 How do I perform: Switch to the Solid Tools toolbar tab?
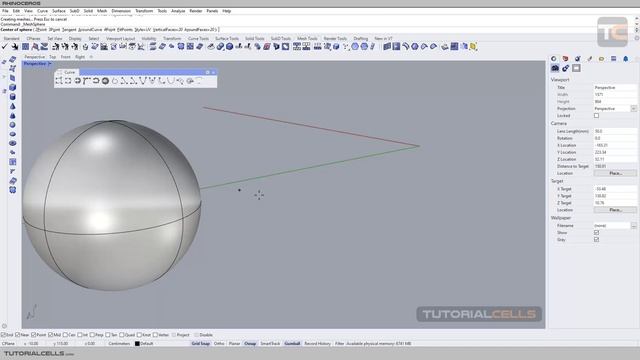[x=255, y=38]
